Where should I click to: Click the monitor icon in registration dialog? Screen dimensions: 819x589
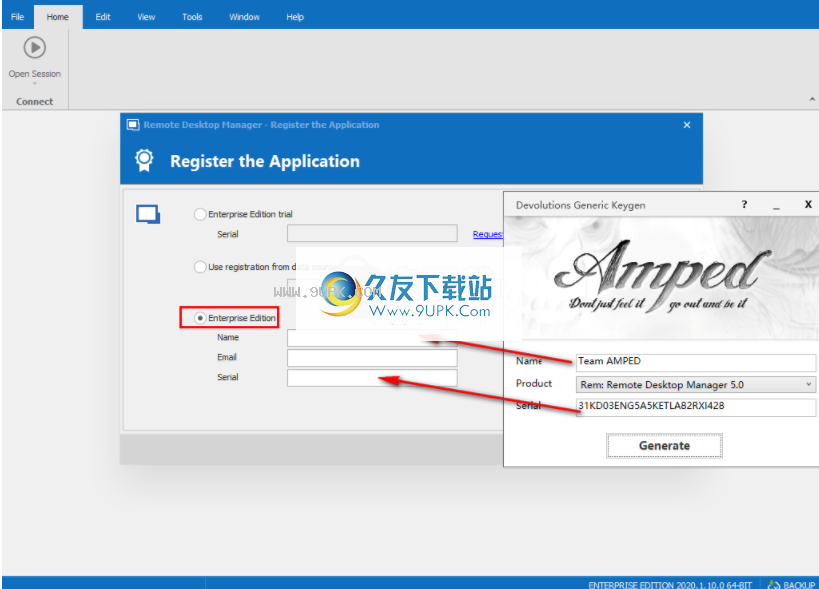click(148, 215)
